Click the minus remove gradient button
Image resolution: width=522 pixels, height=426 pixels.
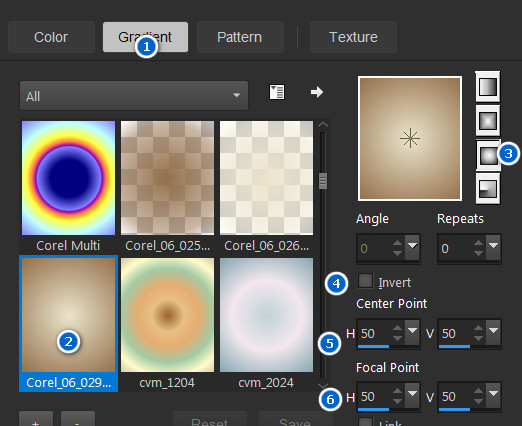(78, 419)
